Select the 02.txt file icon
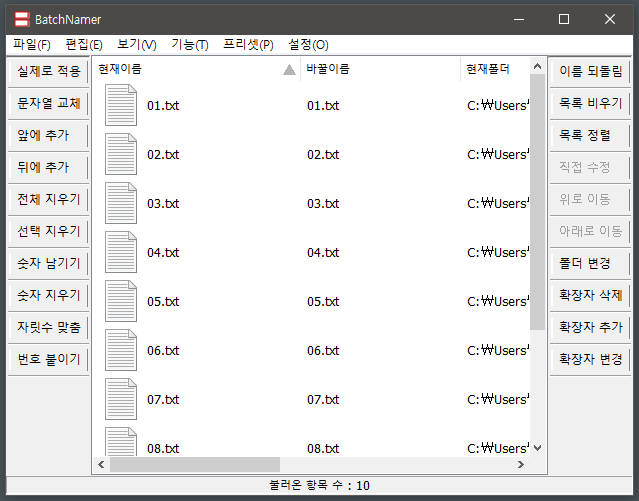 pos(121,154)
